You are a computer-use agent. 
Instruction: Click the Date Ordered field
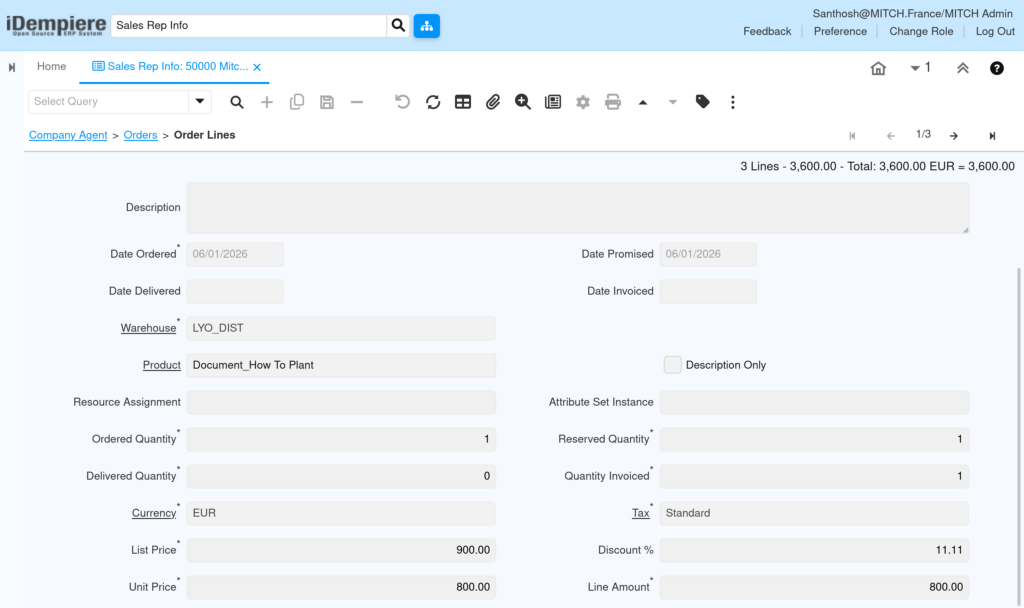pyautogui.click(x=235, y=254)
